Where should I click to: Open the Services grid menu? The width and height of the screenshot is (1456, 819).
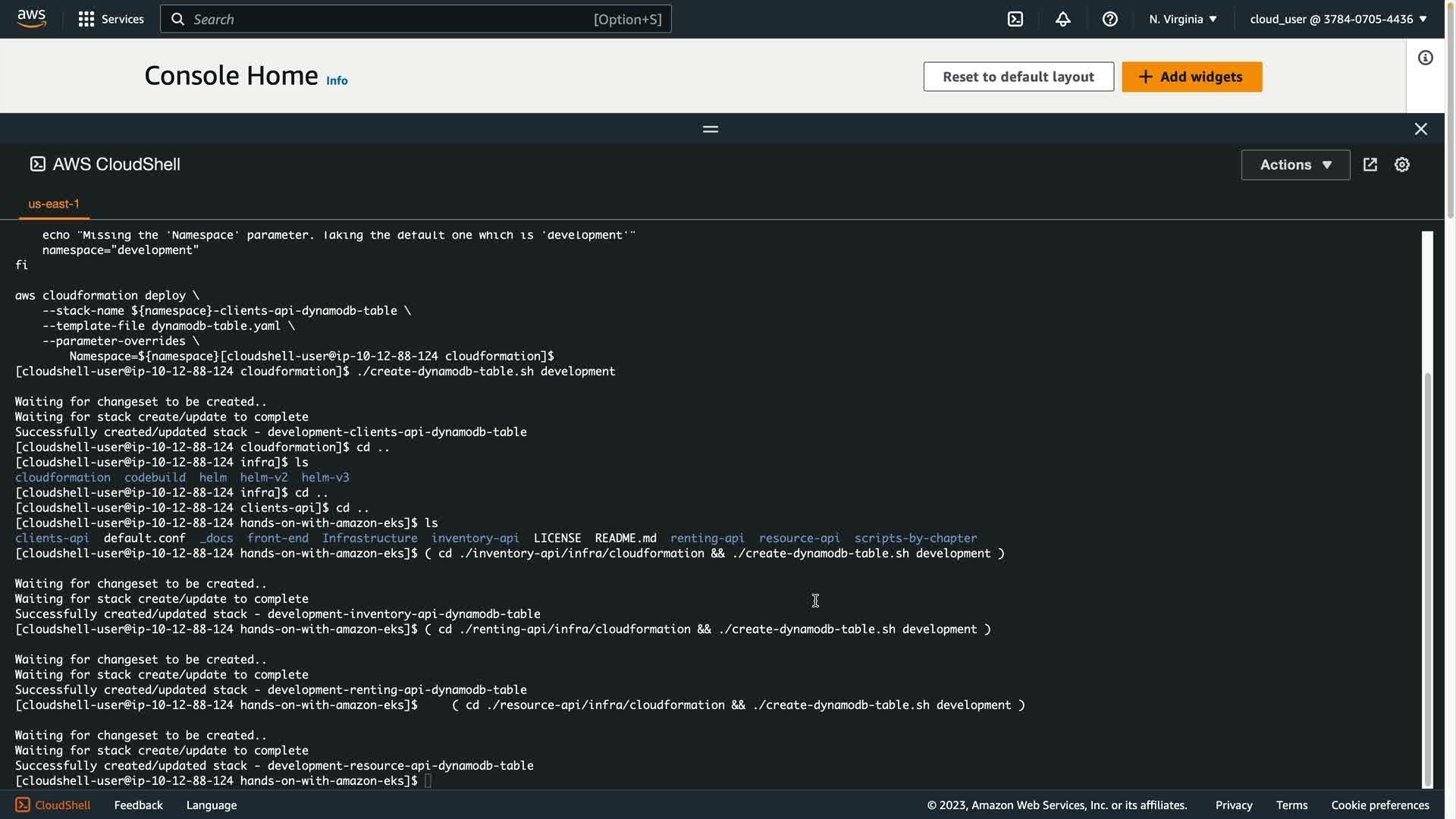pyautogui.click(x=111, y=19)
